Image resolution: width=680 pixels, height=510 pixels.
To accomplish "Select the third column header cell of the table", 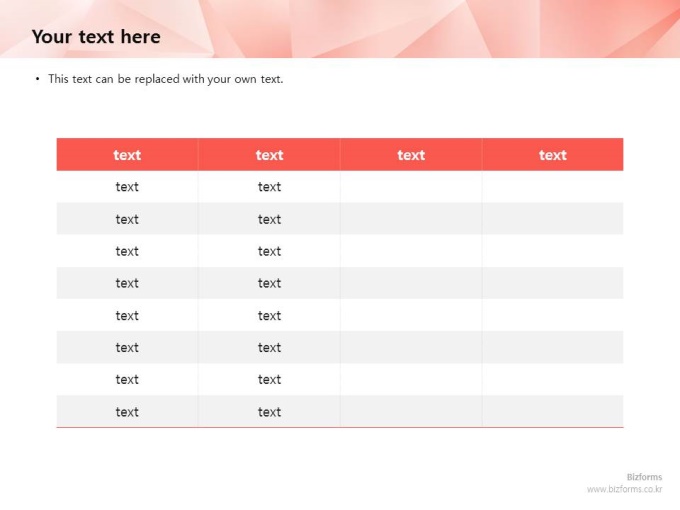I will (411, 155).
